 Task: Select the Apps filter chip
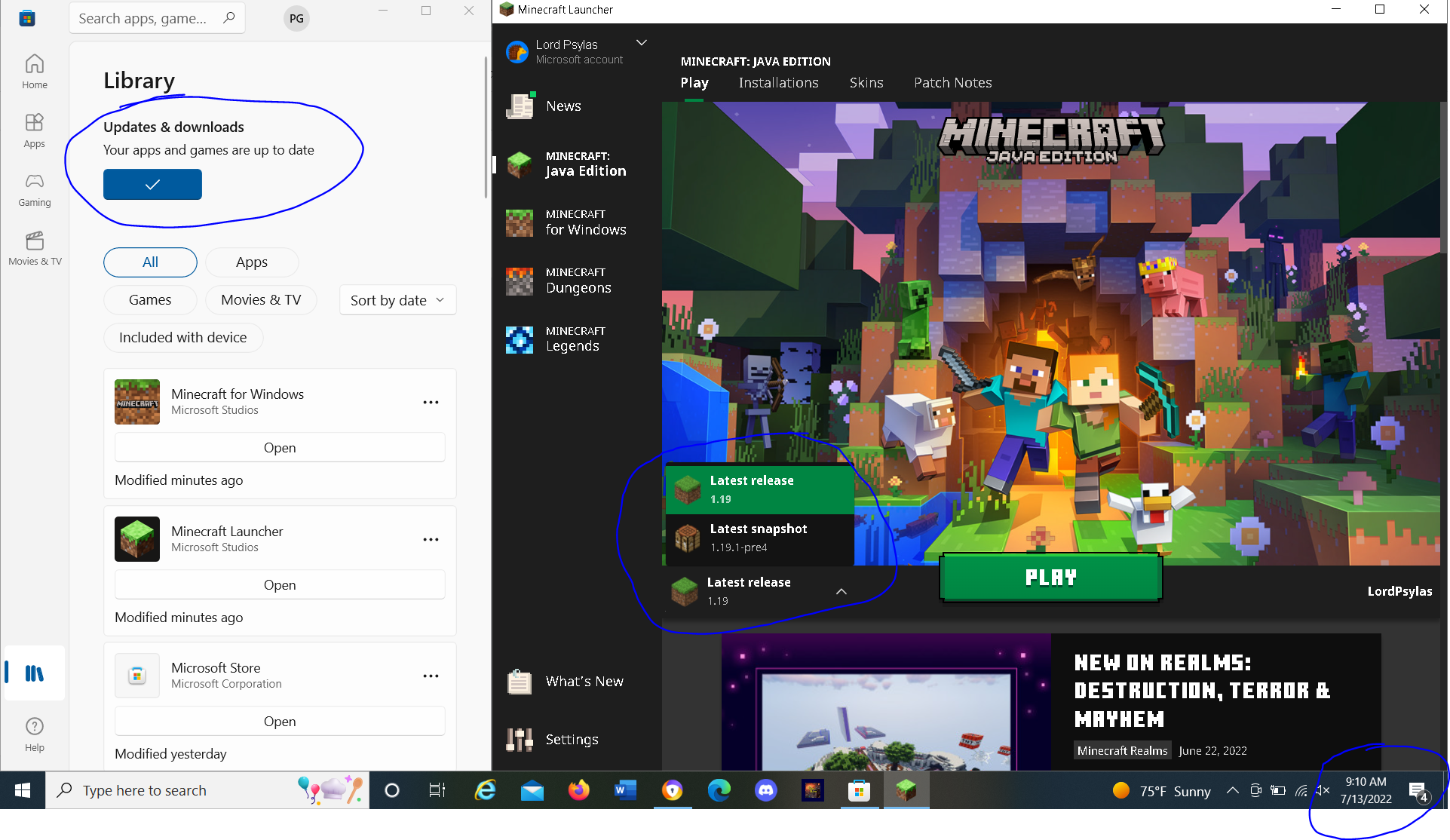point(252,262)
